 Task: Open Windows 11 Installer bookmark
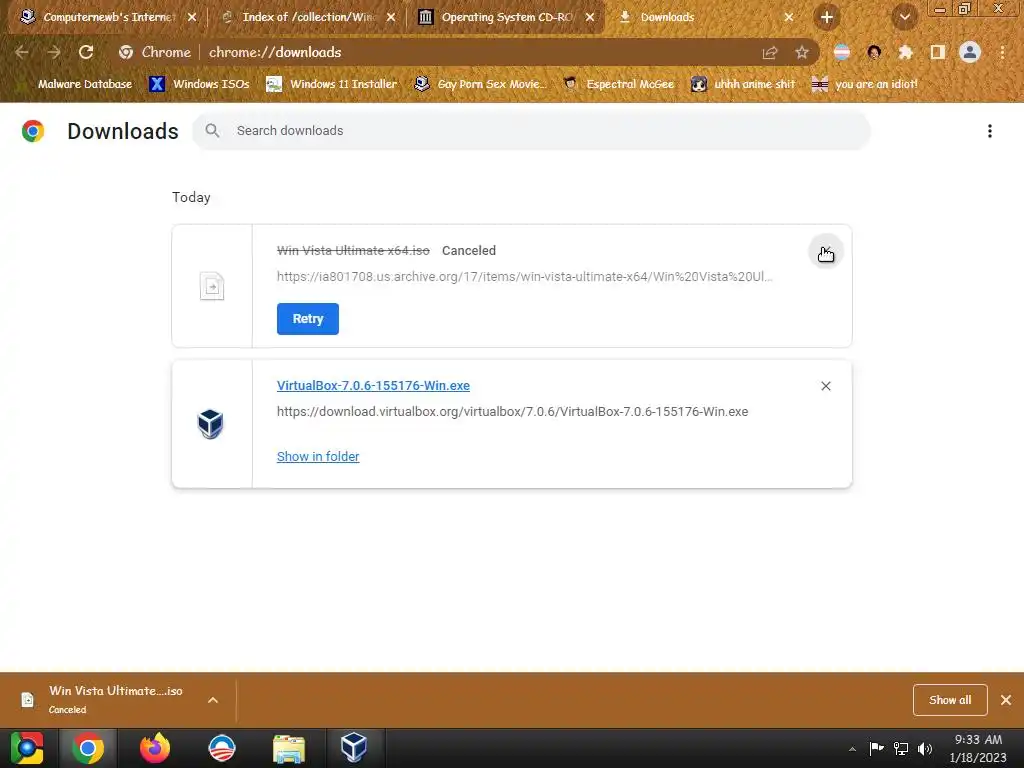click(x=332, y=84)
